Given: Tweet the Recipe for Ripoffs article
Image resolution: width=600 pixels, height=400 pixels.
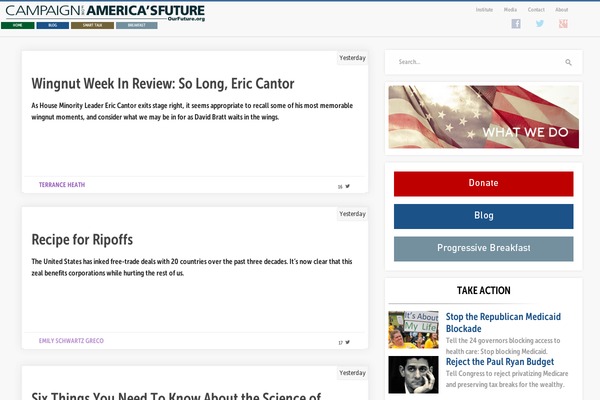Looking at the screenshot, I should pos(347,342).
